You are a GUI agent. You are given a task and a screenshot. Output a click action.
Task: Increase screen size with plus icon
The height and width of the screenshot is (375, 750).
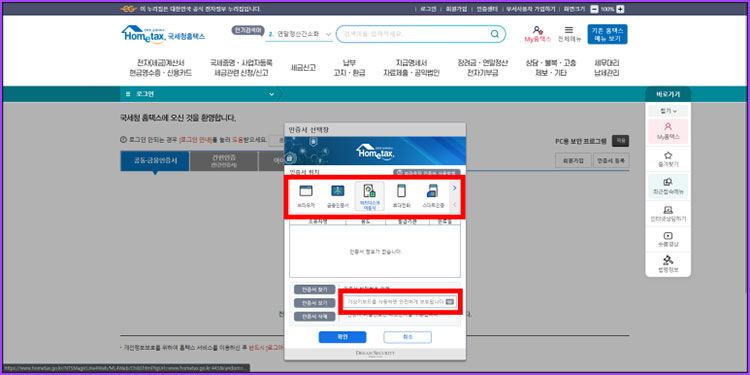[x=620, y=9]
